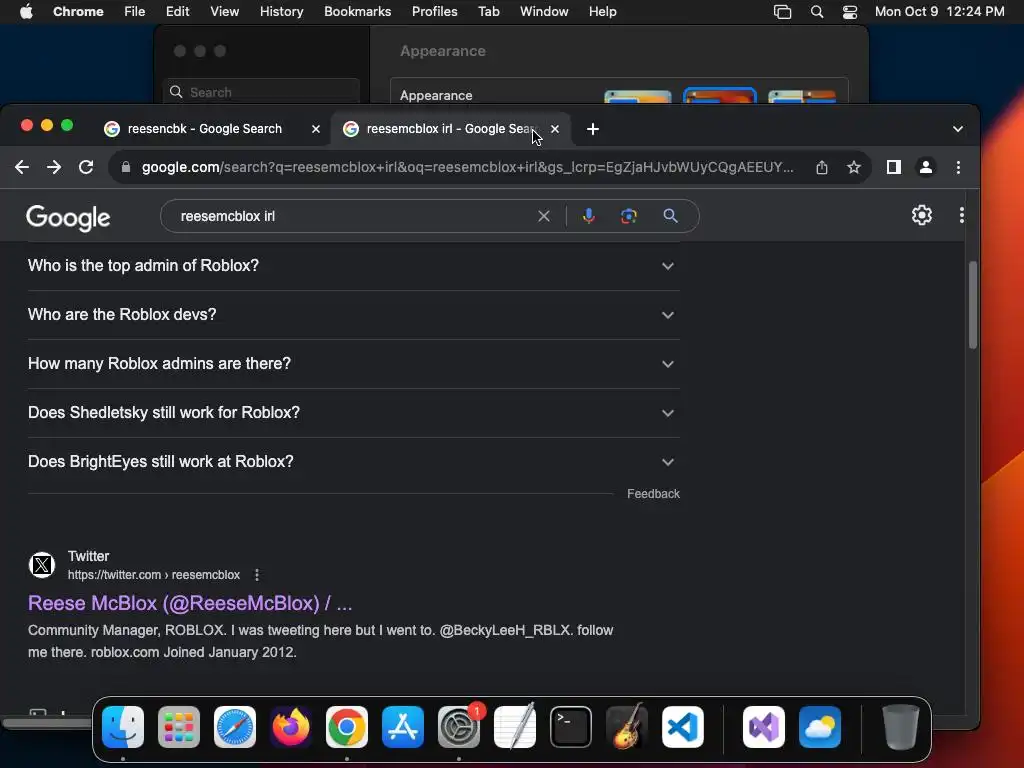Launch Firefox from the dock
The width and height of the screenshot is (1024, 768).
(291, 727)
